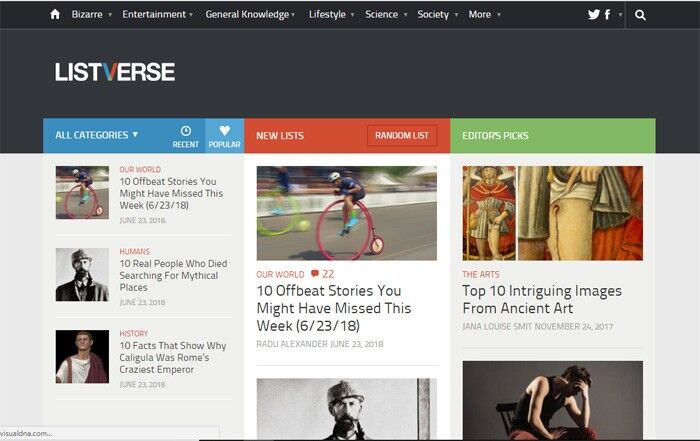Click the Random List button
The width and height of the screenshot is (700, 441).
pos(402,135)
